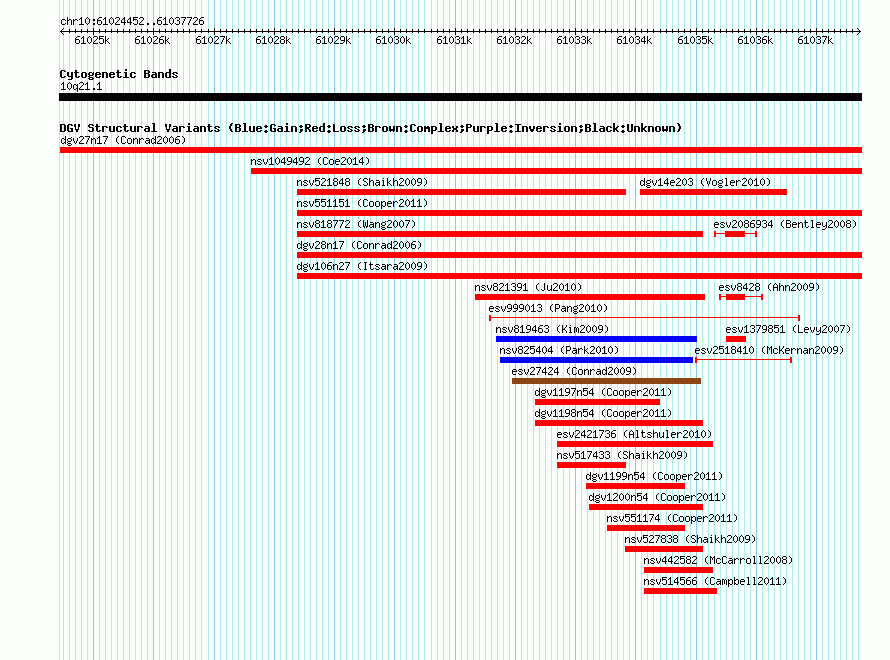Click the 61035k ruler tick label

point(695,40)
